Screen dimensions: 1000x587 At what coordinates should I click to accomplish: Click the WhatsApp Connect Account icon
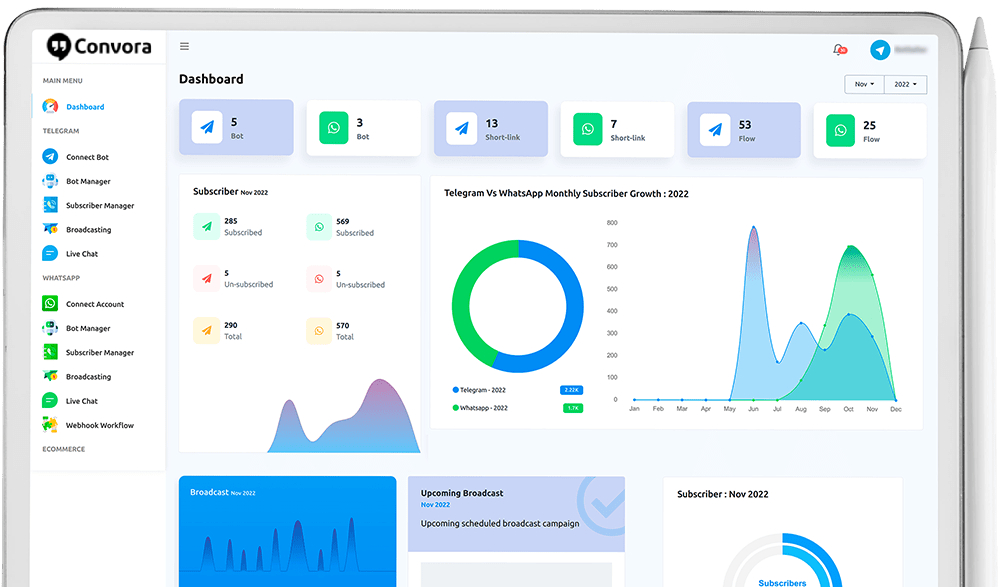pos(50,304)
